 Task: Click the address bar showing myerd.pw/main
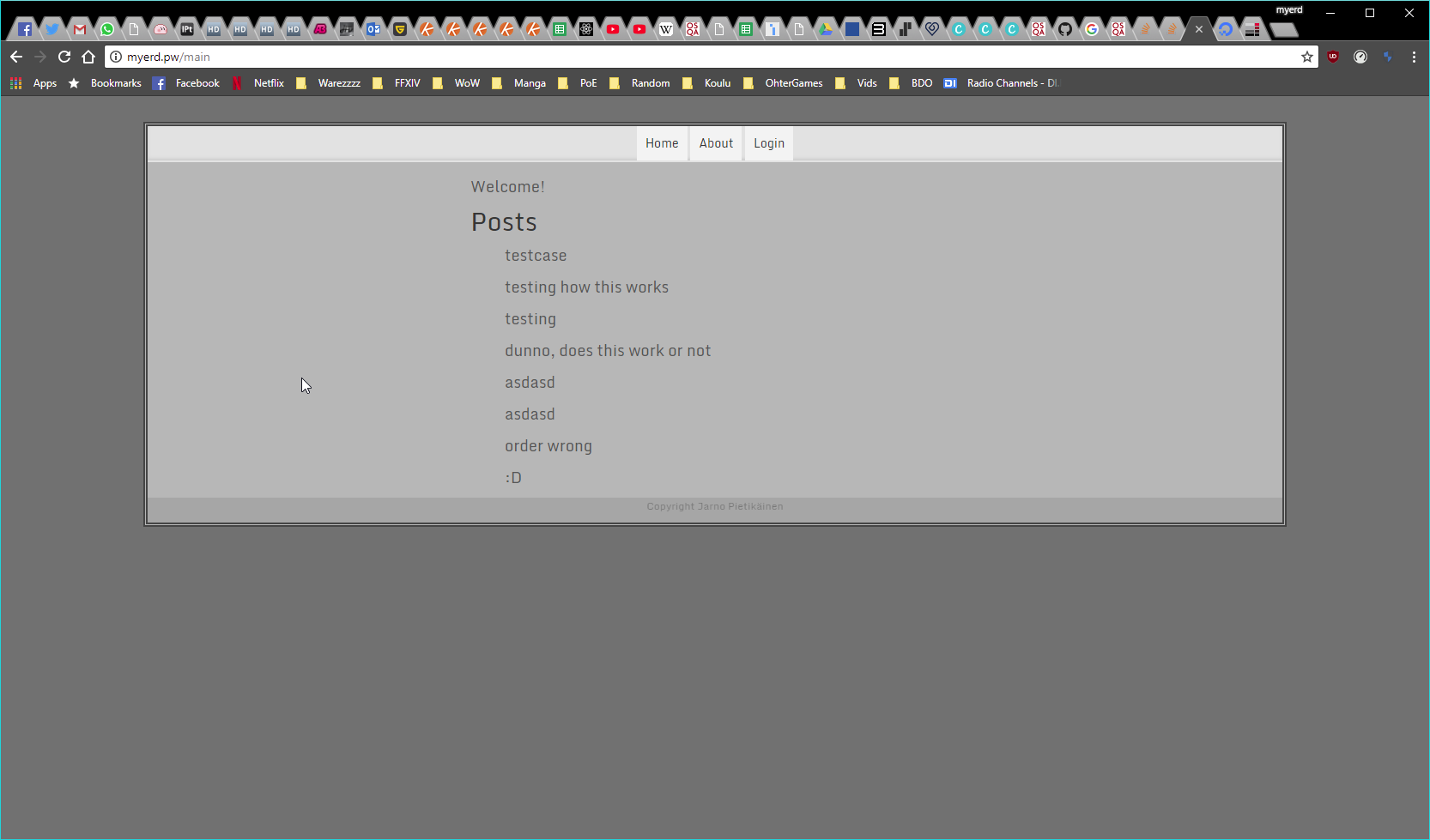click(687, 57)
